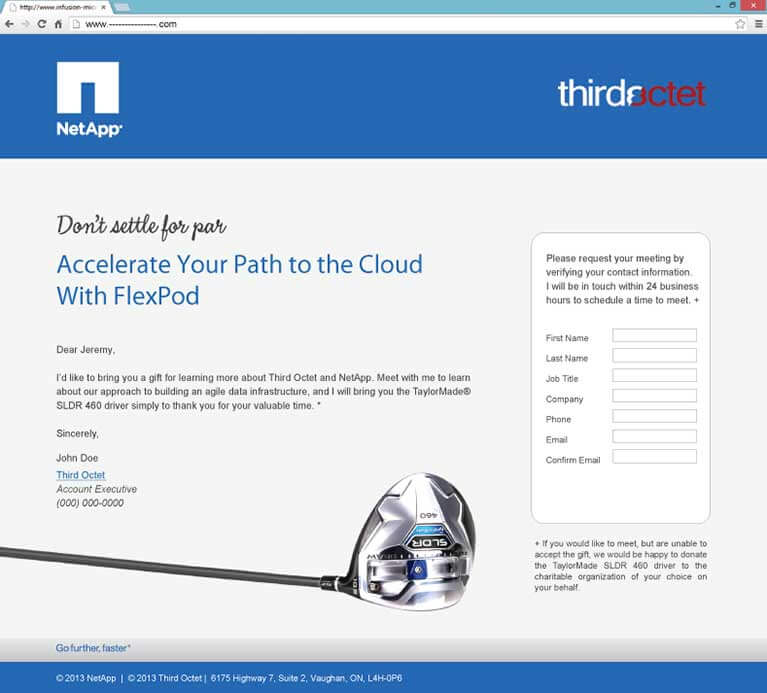Screen dimensions: 767x693
Task: Bookmark this page with the star icon
Action: coord(740,24)
